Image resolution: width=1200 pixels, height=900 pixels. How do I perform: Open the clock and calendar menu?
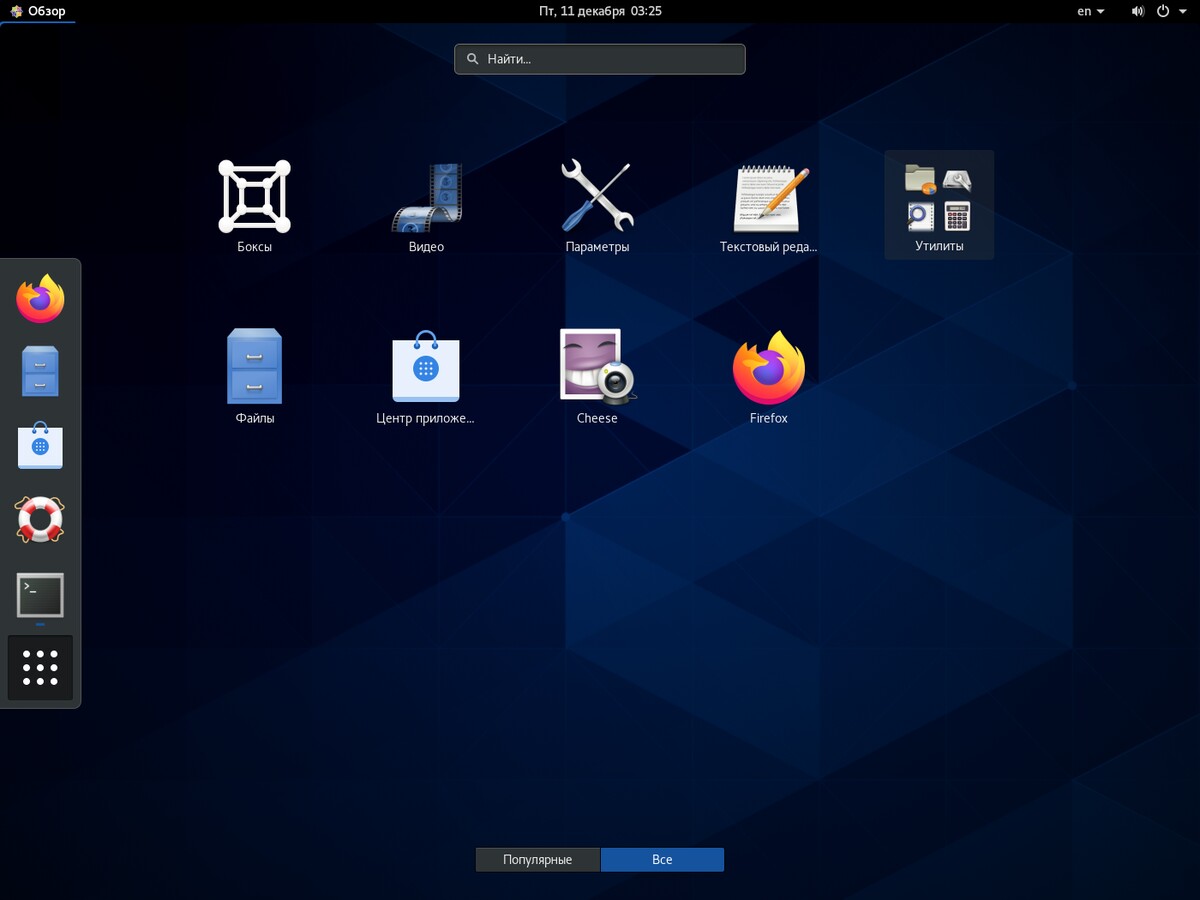(x=600, y=11)
